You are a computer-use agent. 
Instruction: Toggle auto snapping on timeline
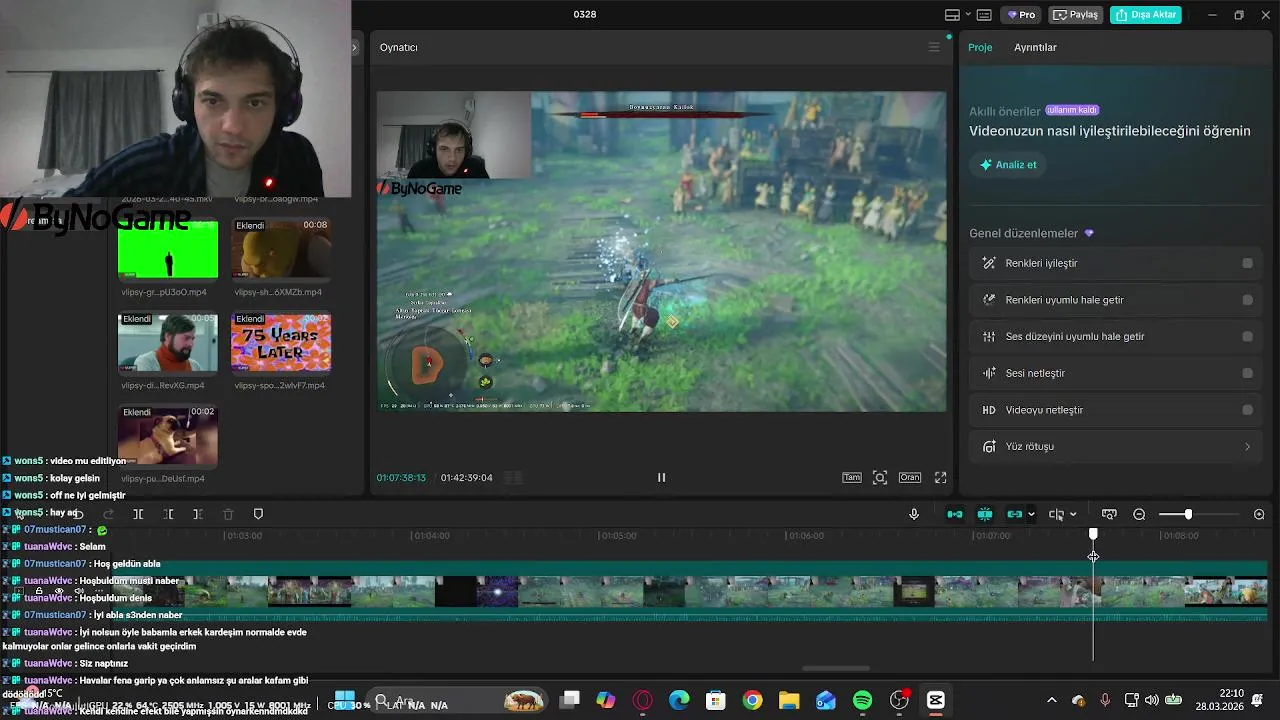[985, 514]
